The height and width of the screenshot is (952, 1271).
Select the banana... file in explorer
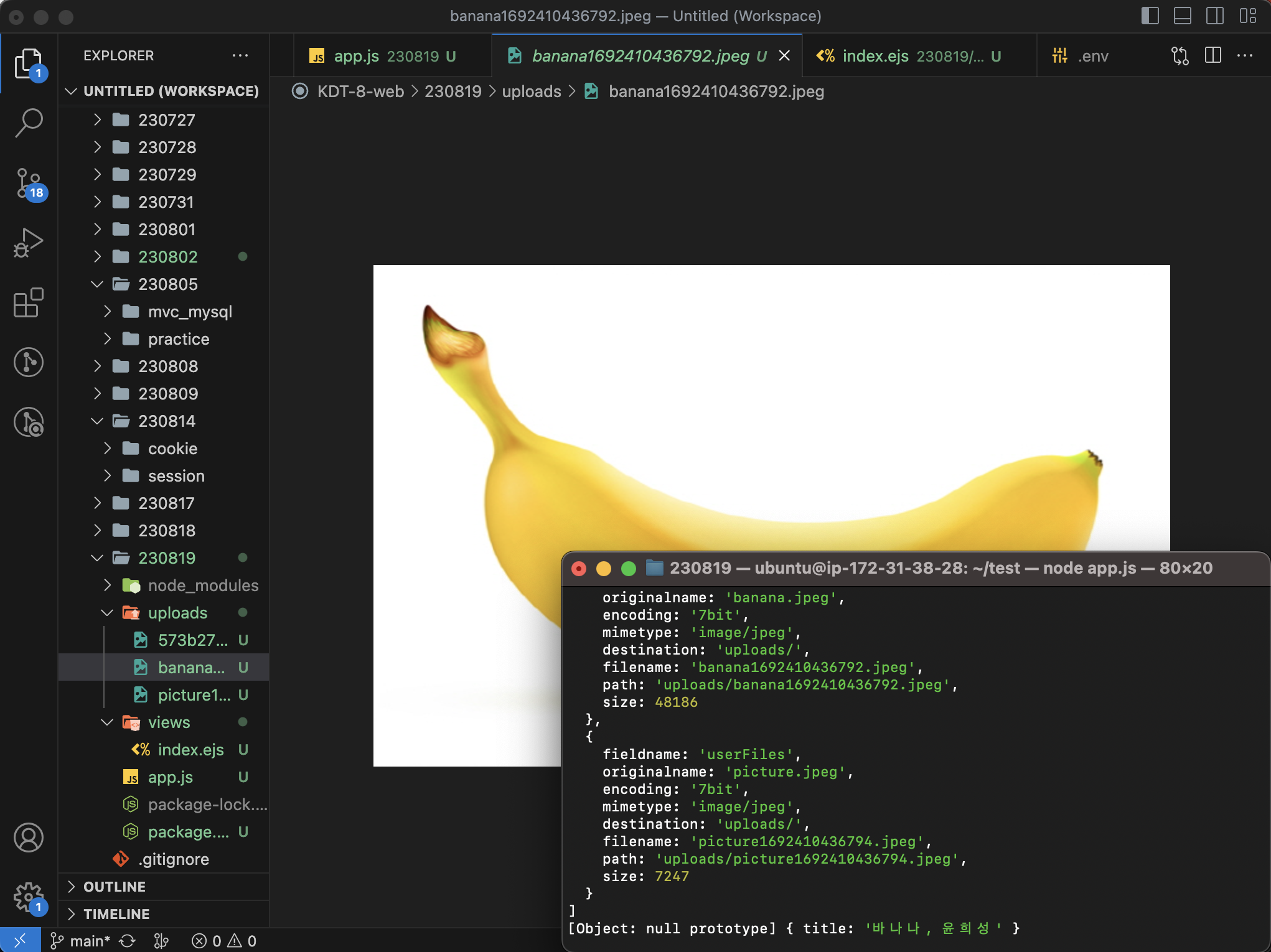pyautogui.click(x=164, y=667)
